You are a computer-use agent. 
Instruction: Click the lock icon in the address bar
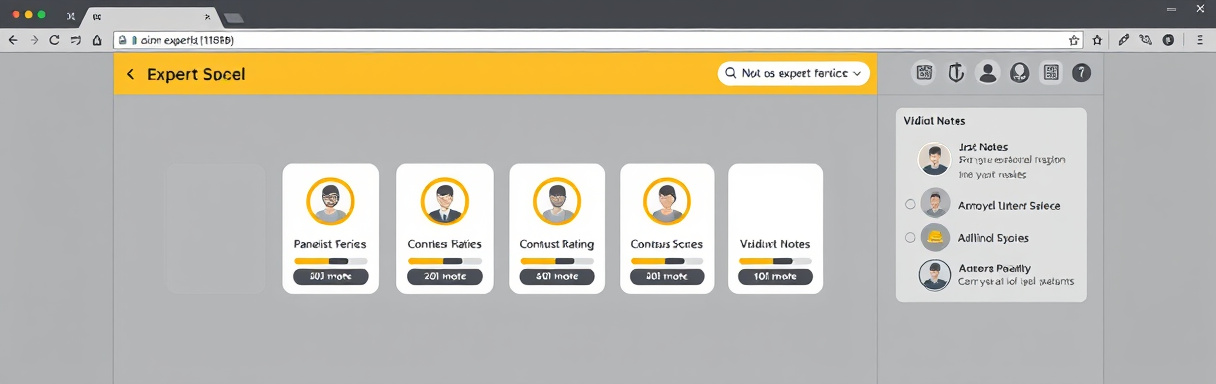pyautogui.click(x=122, y=40)
